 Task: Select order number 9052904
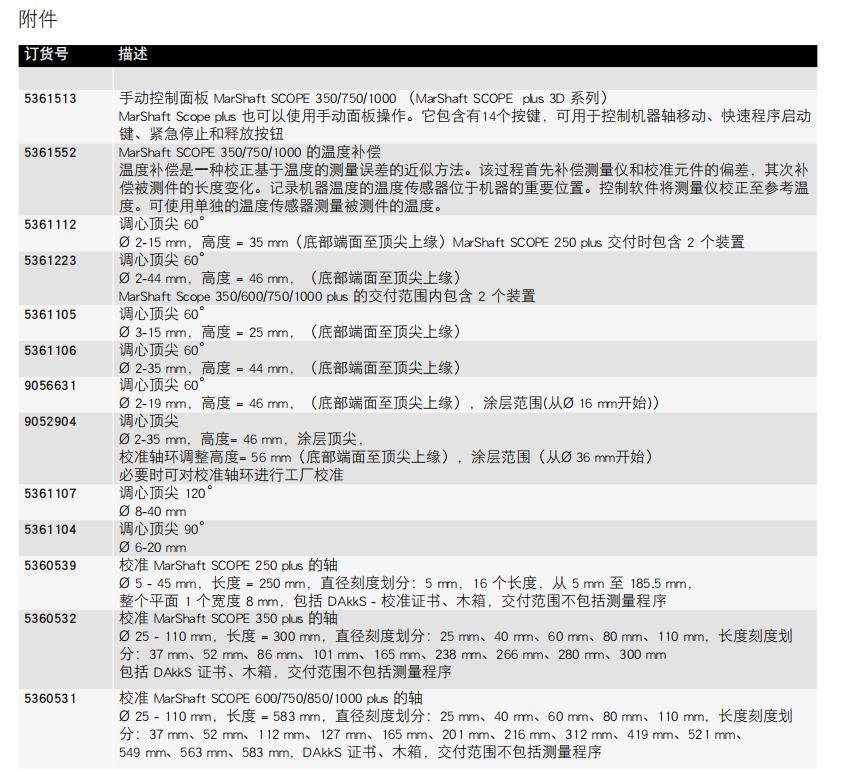[50, 421]
